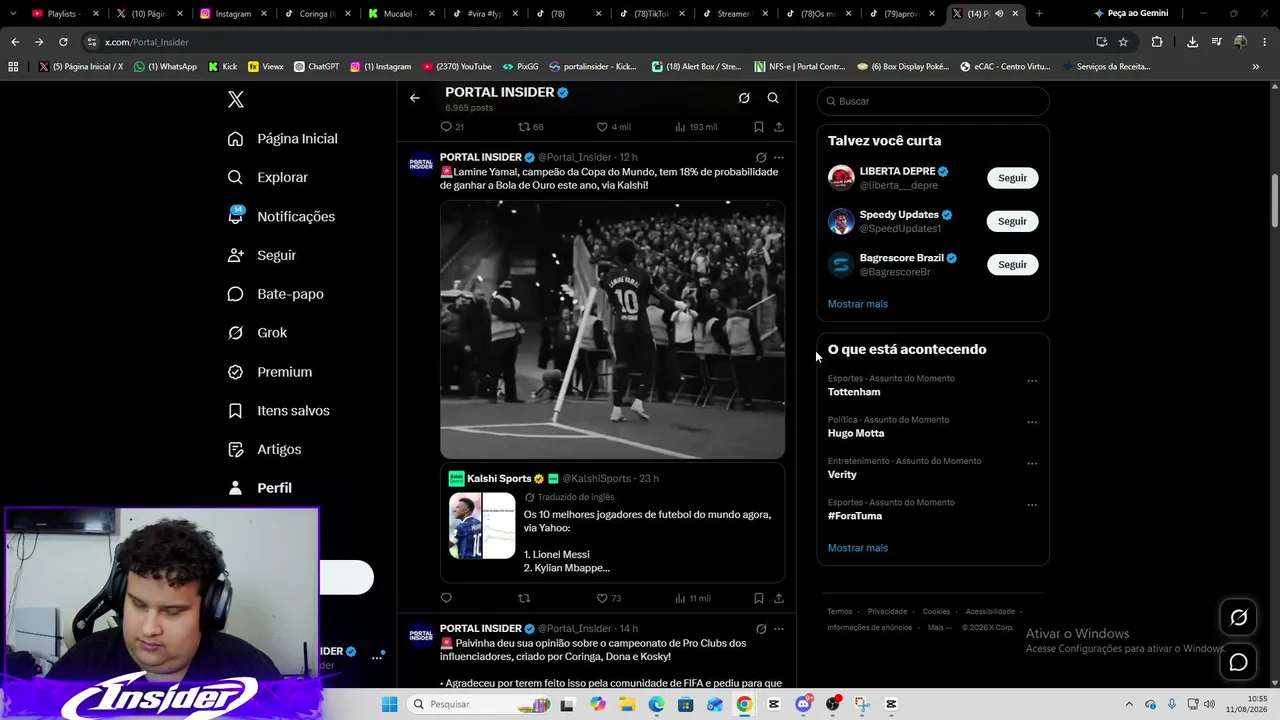Switch to the Instagram browser tab
Viewport: 1280px width, 720px height.
tap(232, 14)
